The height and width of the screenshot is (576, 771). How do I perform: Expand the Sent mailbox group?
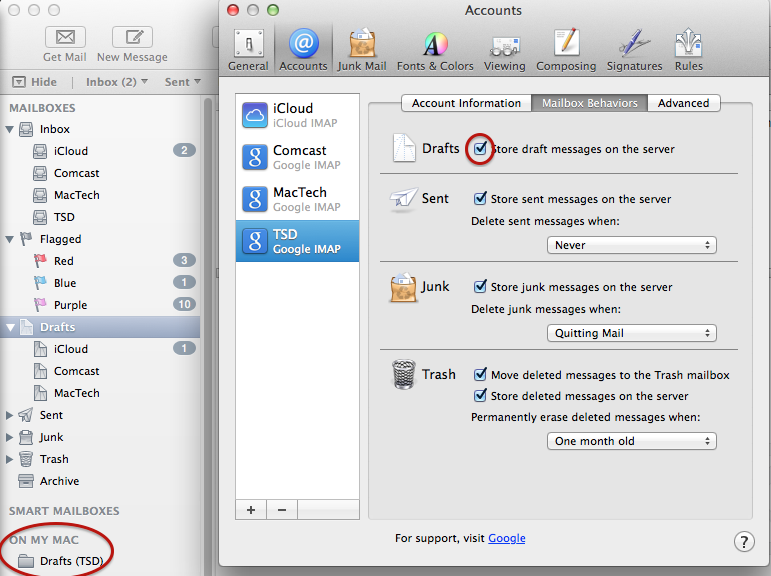(x=9, y=415)
